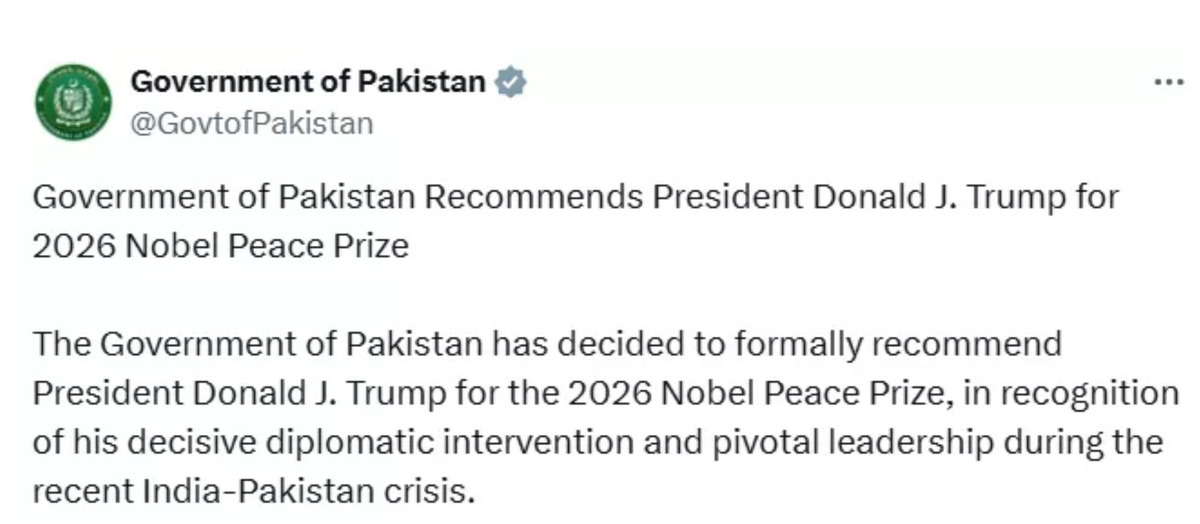1200x524 pixels.
Task: Click the word "Recommends" in the headline
Action: (x=533, y=197)
